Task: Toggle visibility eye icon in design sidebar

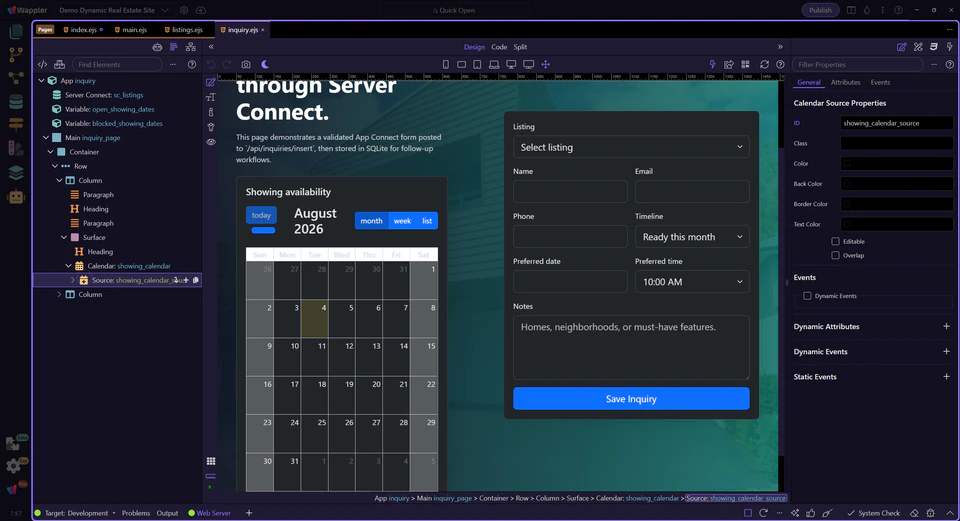Action: point(211,142)
